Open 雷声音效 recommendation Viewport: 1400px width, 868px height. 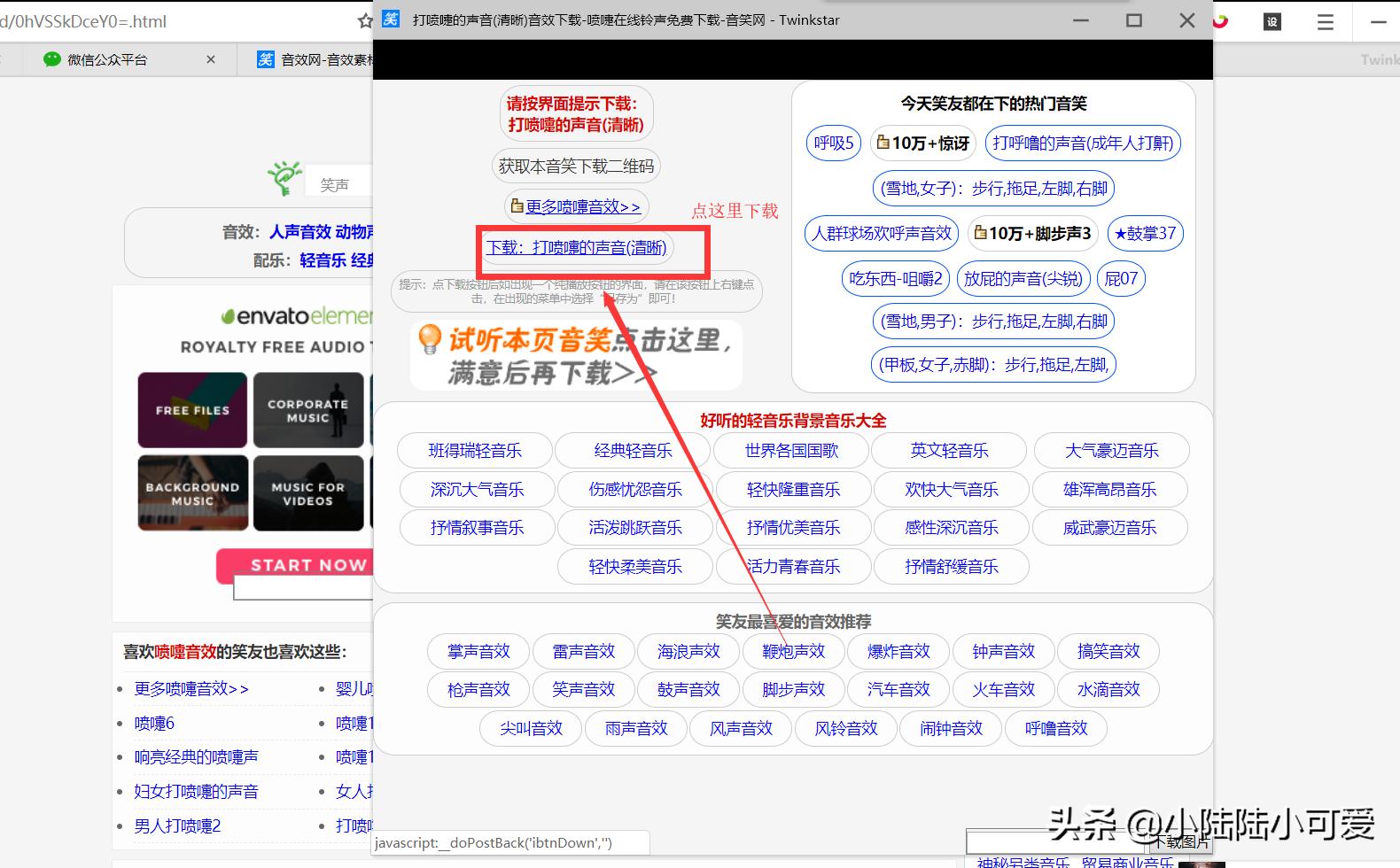(x=583, y=652)
